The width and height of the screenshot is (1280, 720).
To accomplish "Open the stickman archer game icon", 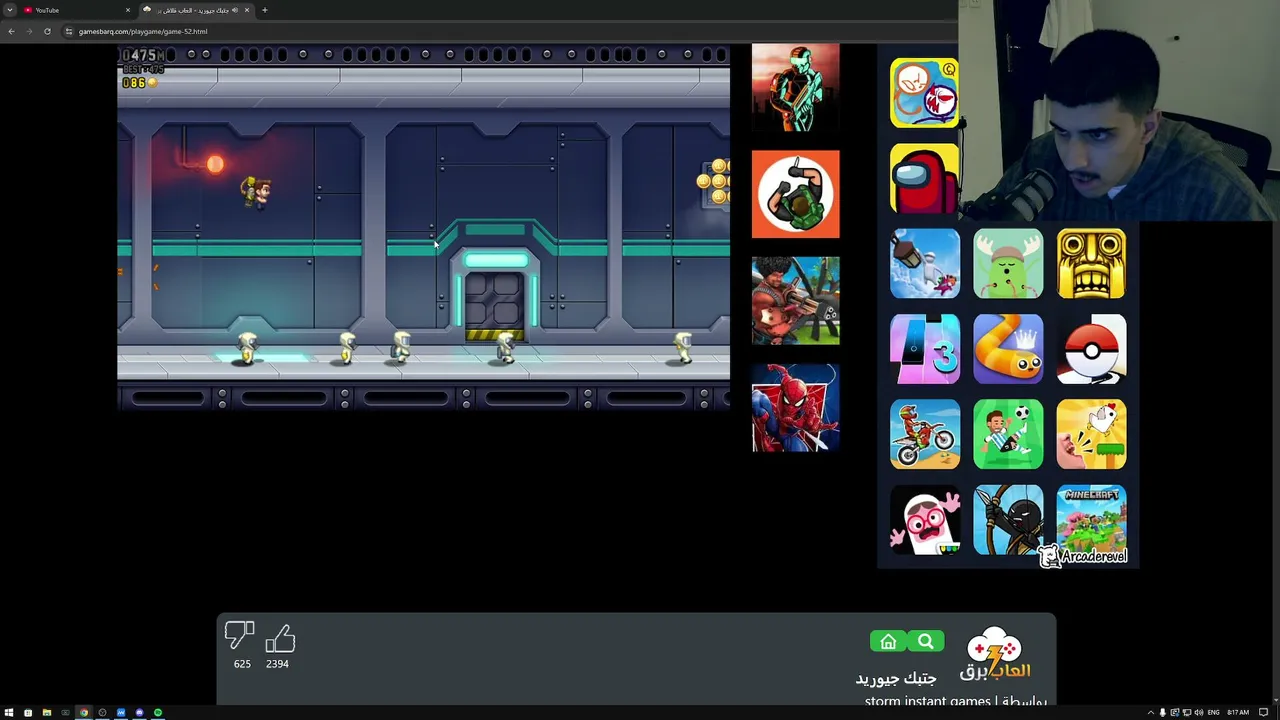I will [1008, 520].
